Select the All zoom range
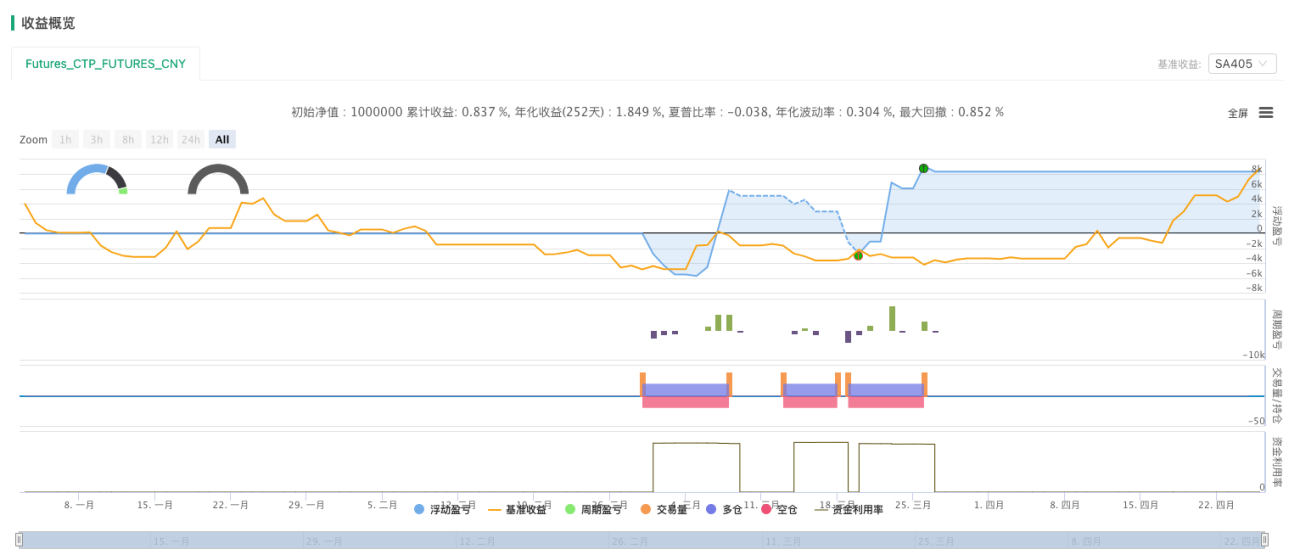1300x560 pixels. tap(222, 140)
